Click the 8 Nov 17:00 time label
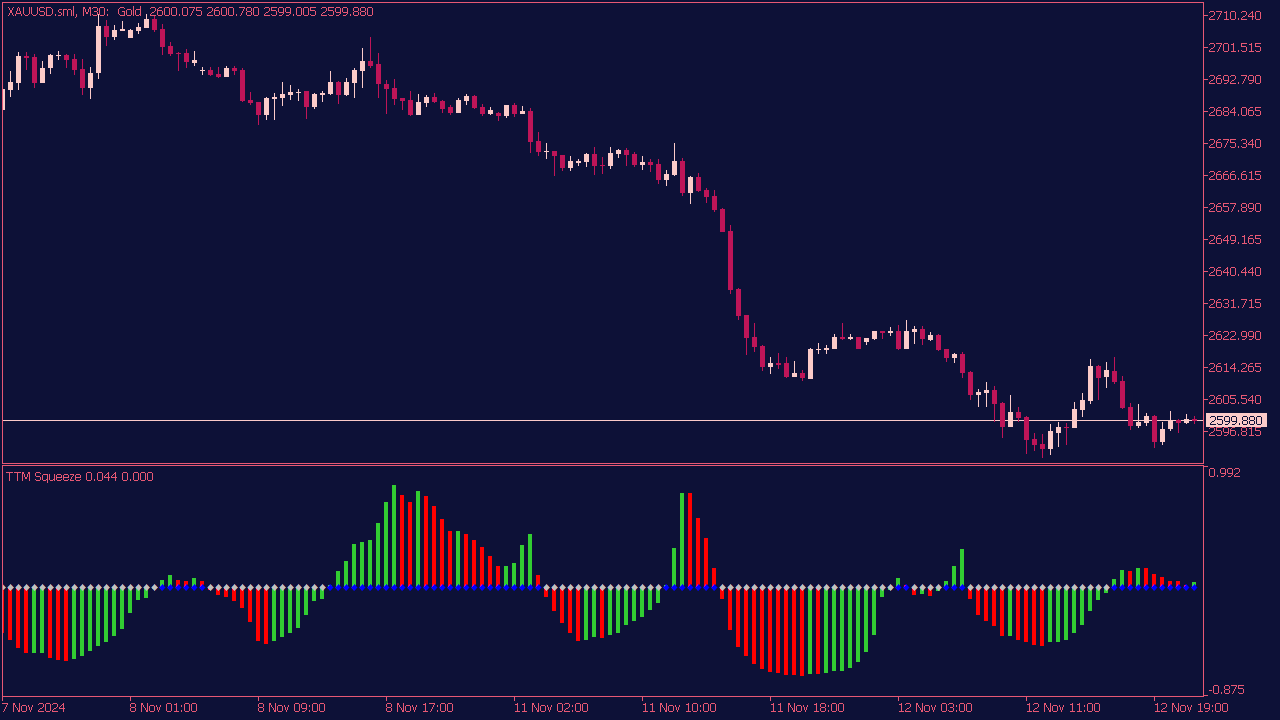This screenshot has width=1280, height=720. (420, 708)
